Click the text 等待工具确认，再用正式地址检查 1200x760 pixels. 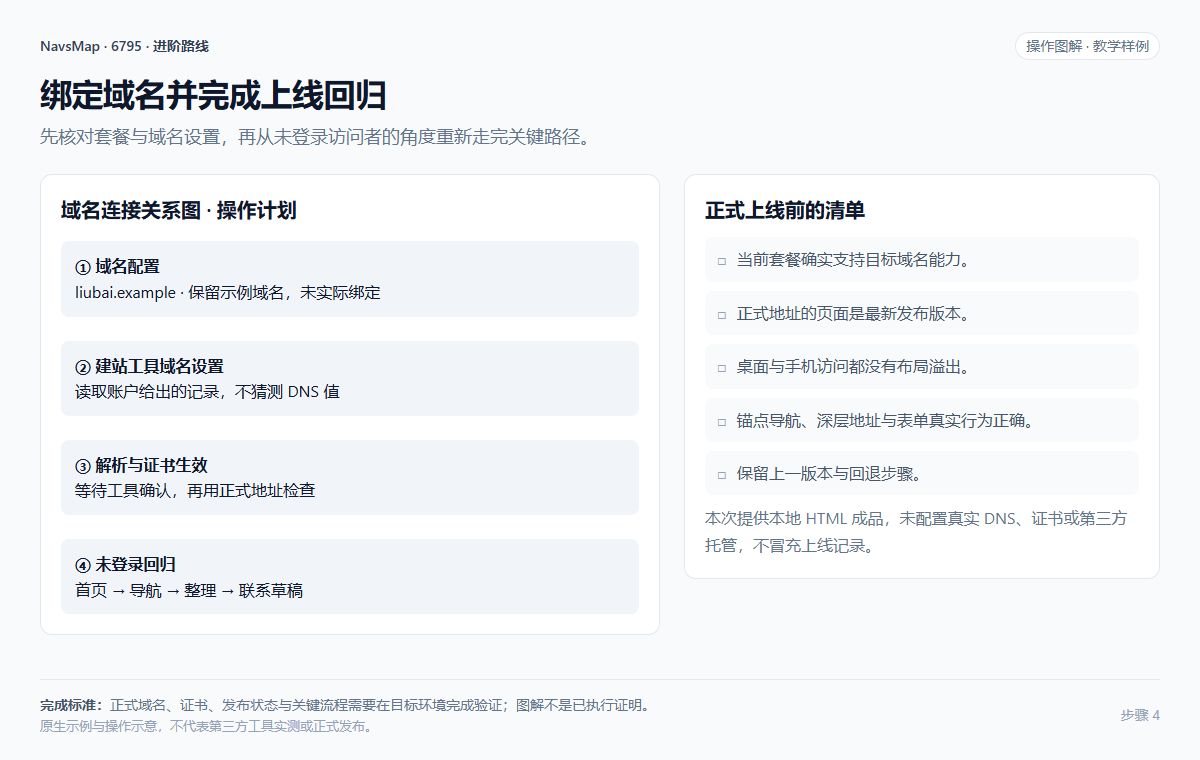195,491
